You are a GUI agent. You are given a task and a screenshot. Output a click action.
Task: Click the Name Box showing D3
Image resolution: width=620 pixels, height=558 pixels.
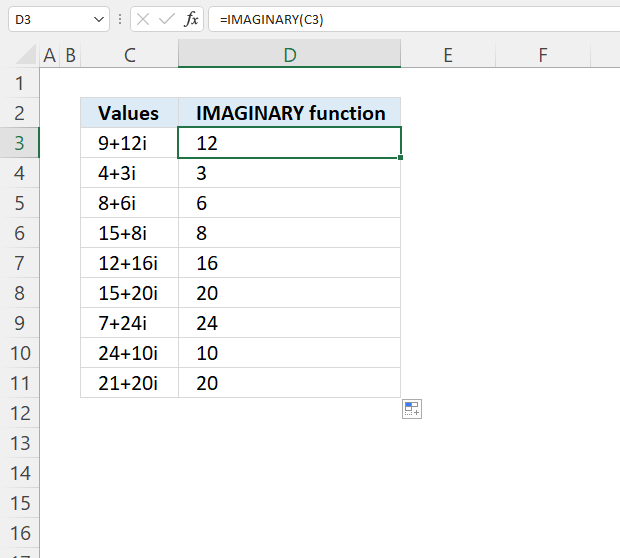pyautogui.click(x=59, y=19)
